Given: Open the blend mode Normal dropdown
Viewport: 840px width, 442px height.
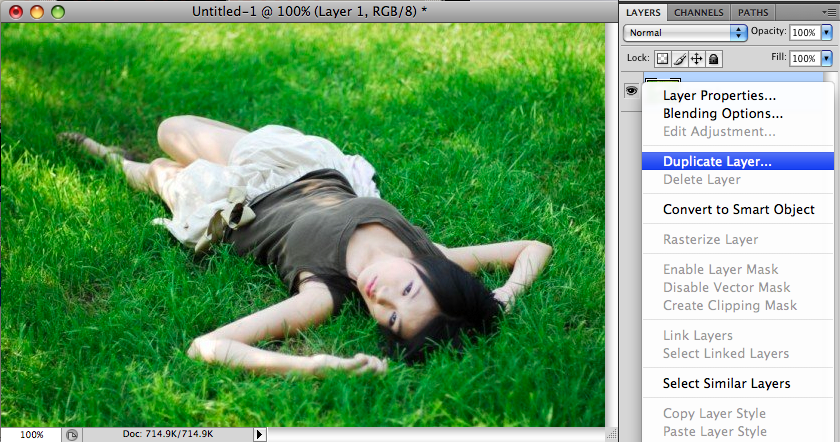Looking at the screenshot, I should click(685, 33).
